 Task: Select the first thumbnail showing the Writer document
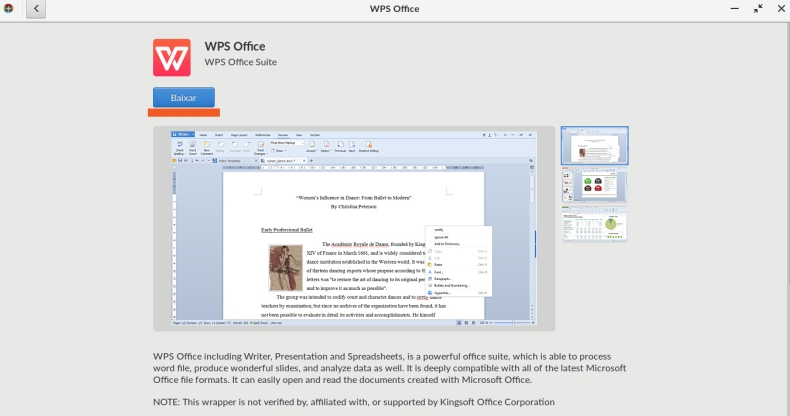pos(595,145)
